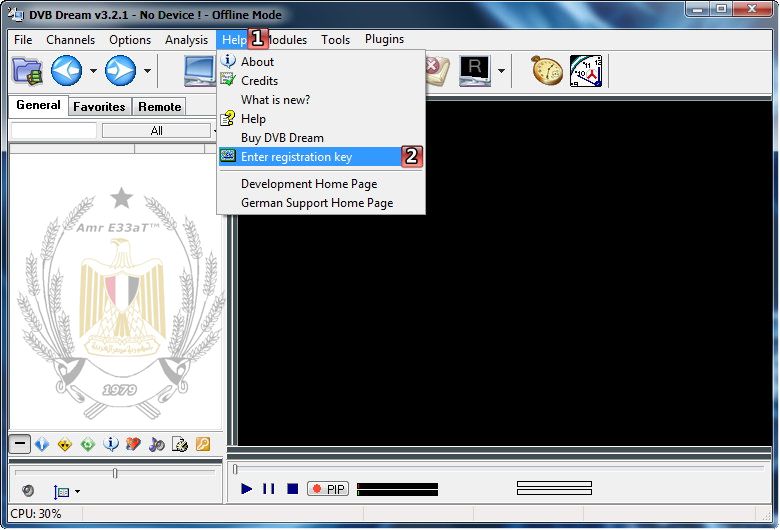This screenshot has height=530, width=780.
Task: Click the black video display area
Action: coord(504,273)
